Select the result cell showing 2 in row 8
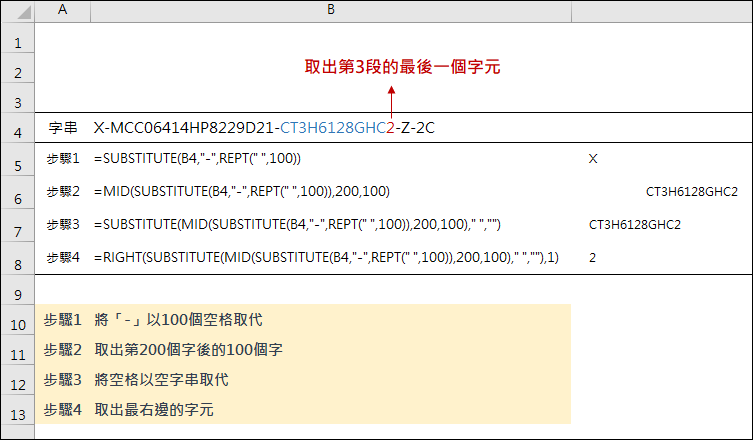The height and width of the screenshot is (440, 753). click(593, 258)
